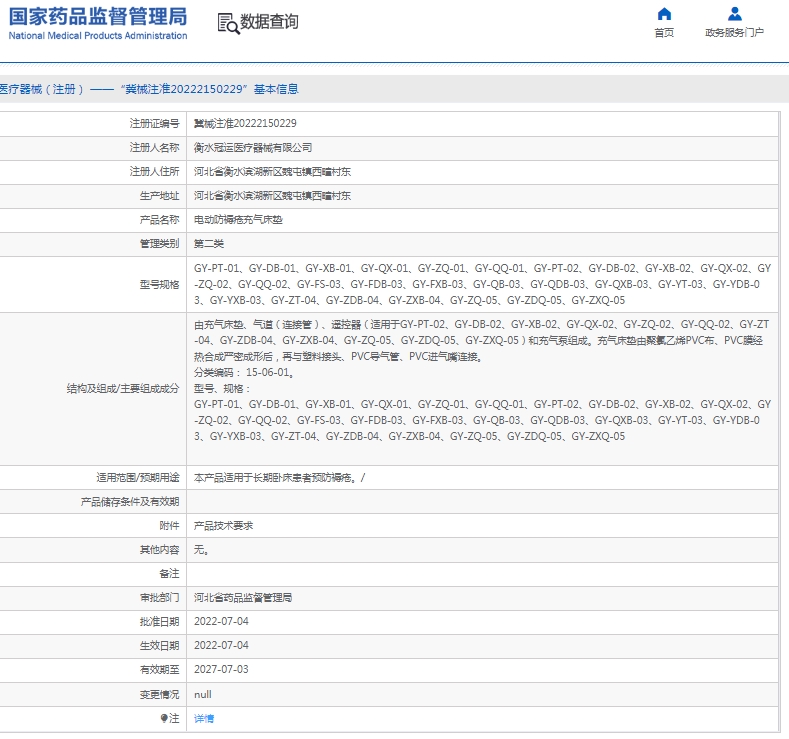The width and height of the screenshot is (789, 739).
Task: Open the 政务服务门户 user icon
Action: pyautogui.click(x=734, y=14)
